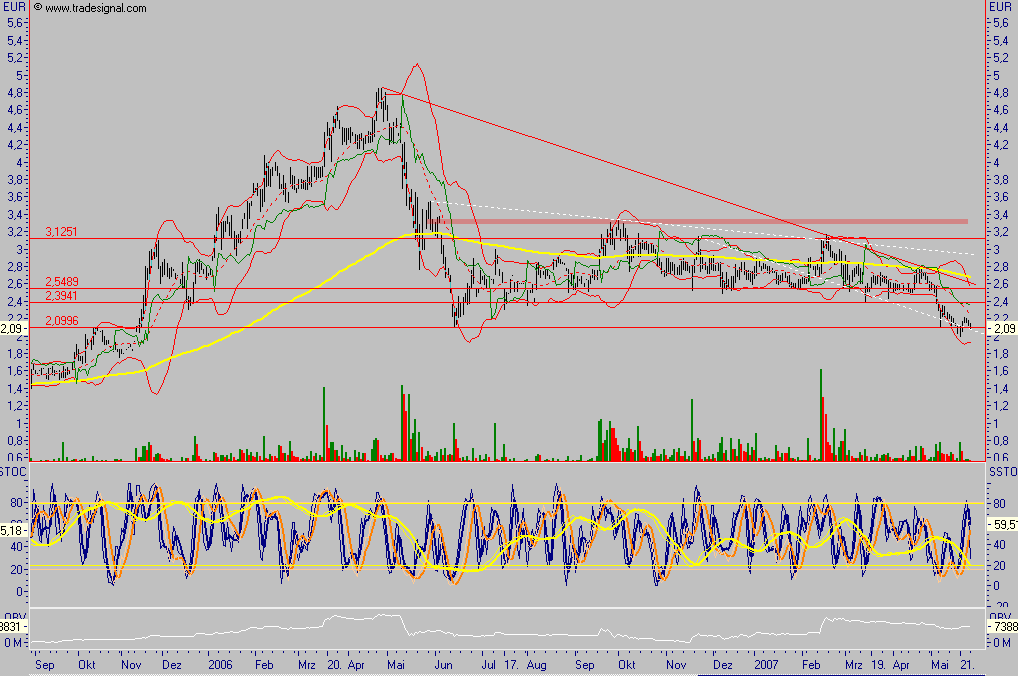Click the 20. Apr date label
1018x676 pixels.
point(345,665)
